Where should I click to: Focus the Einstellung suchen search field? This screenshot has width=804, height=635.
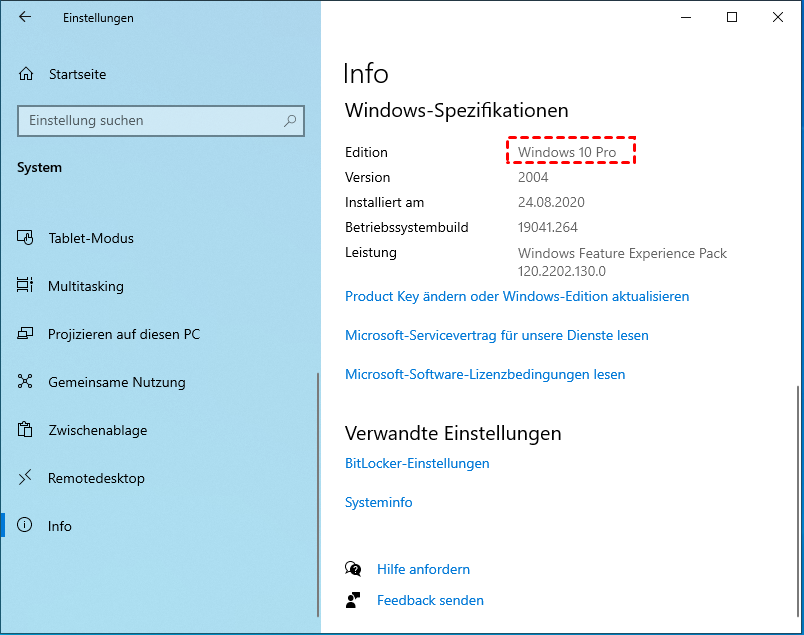pos(150,121)
